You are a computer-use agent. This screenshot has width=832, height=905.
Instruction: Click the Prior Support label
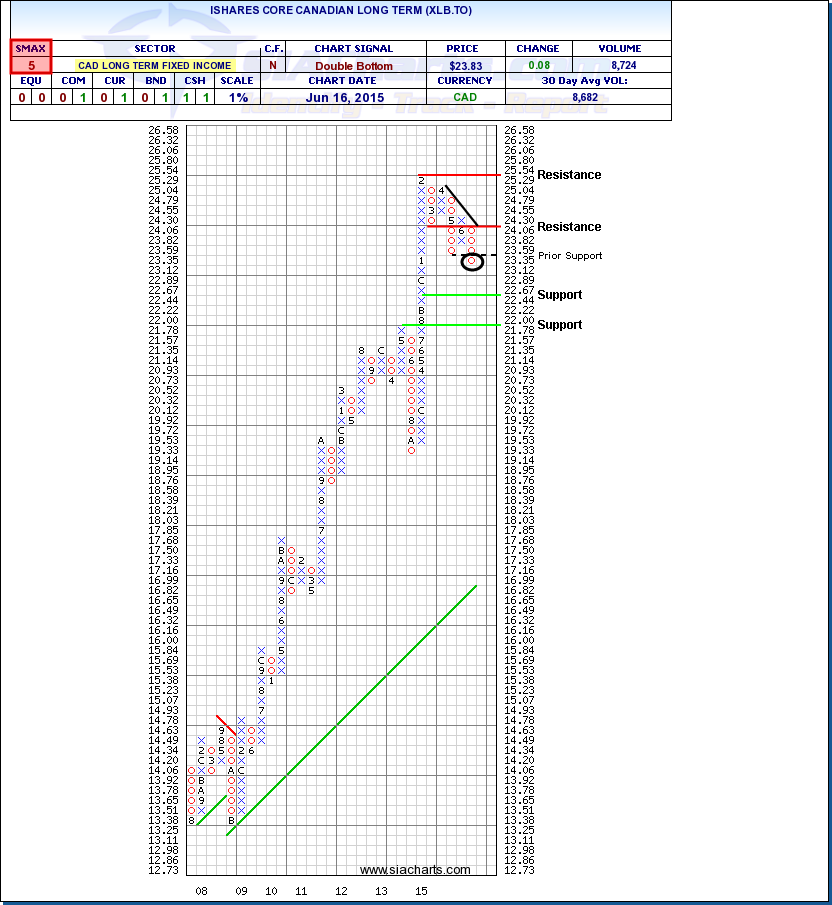click(x=570, y=256)
